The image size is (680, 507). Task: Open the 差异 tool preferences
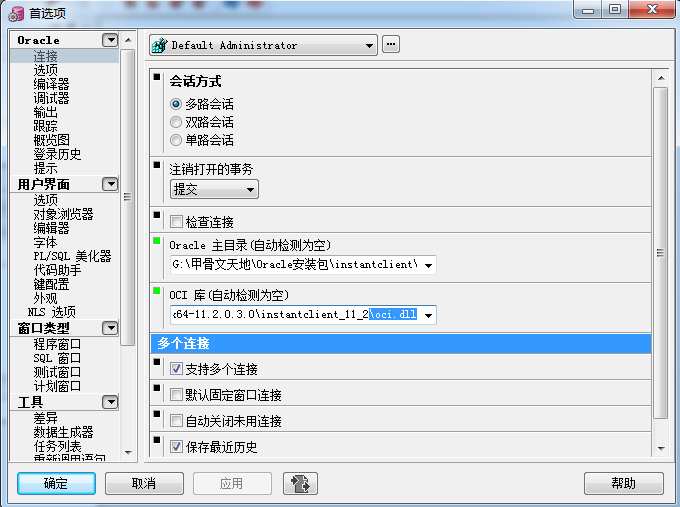tap(46, 418)
